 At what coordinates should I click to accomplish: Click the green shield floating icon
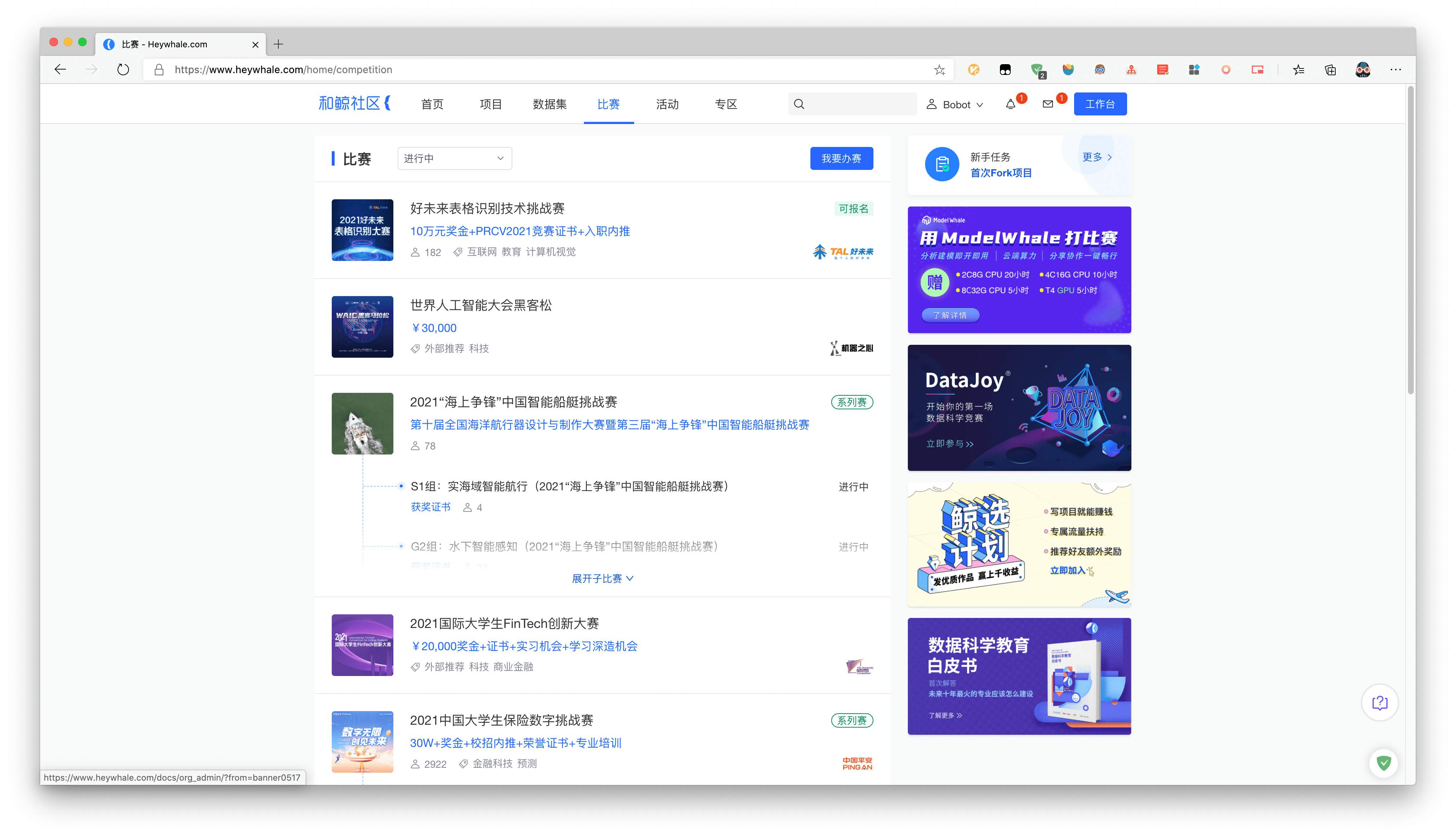pyautogui.click(x=1384, y=763)
